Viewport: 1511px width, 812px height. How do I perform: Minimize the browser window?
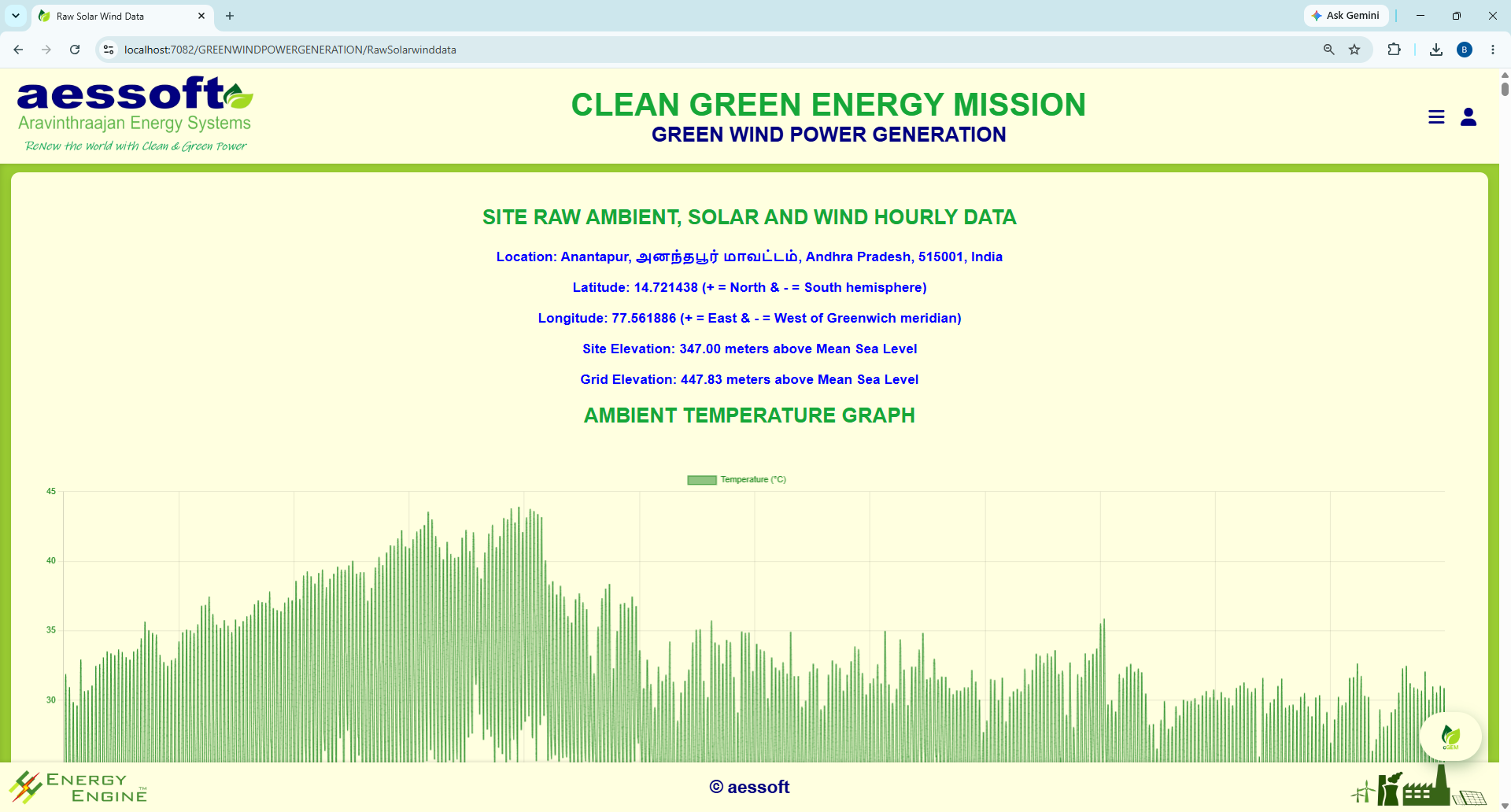pyautogui.click(x=1420, y=16)
